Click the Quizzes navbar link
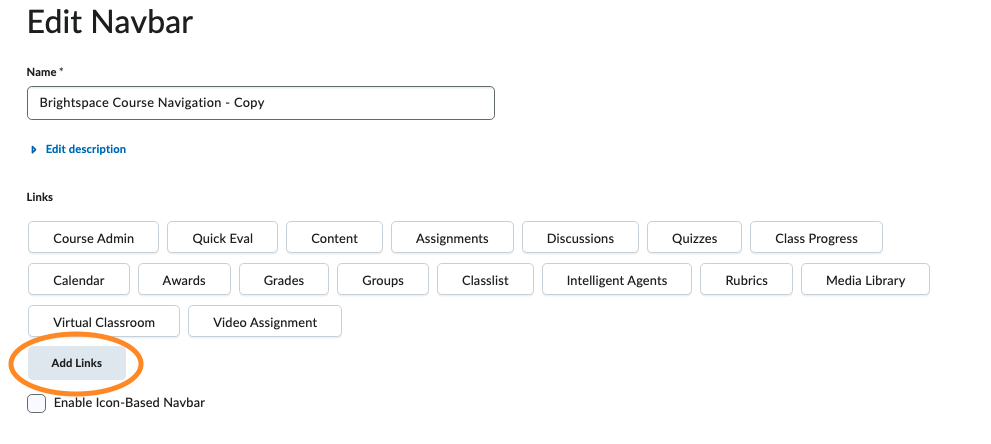The height and width of the screenshot is (444, 991). (695, 238)
